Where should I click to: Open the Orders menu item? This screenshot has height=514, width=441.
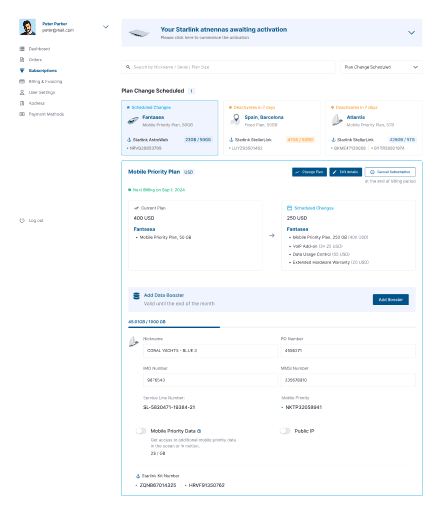35,60
